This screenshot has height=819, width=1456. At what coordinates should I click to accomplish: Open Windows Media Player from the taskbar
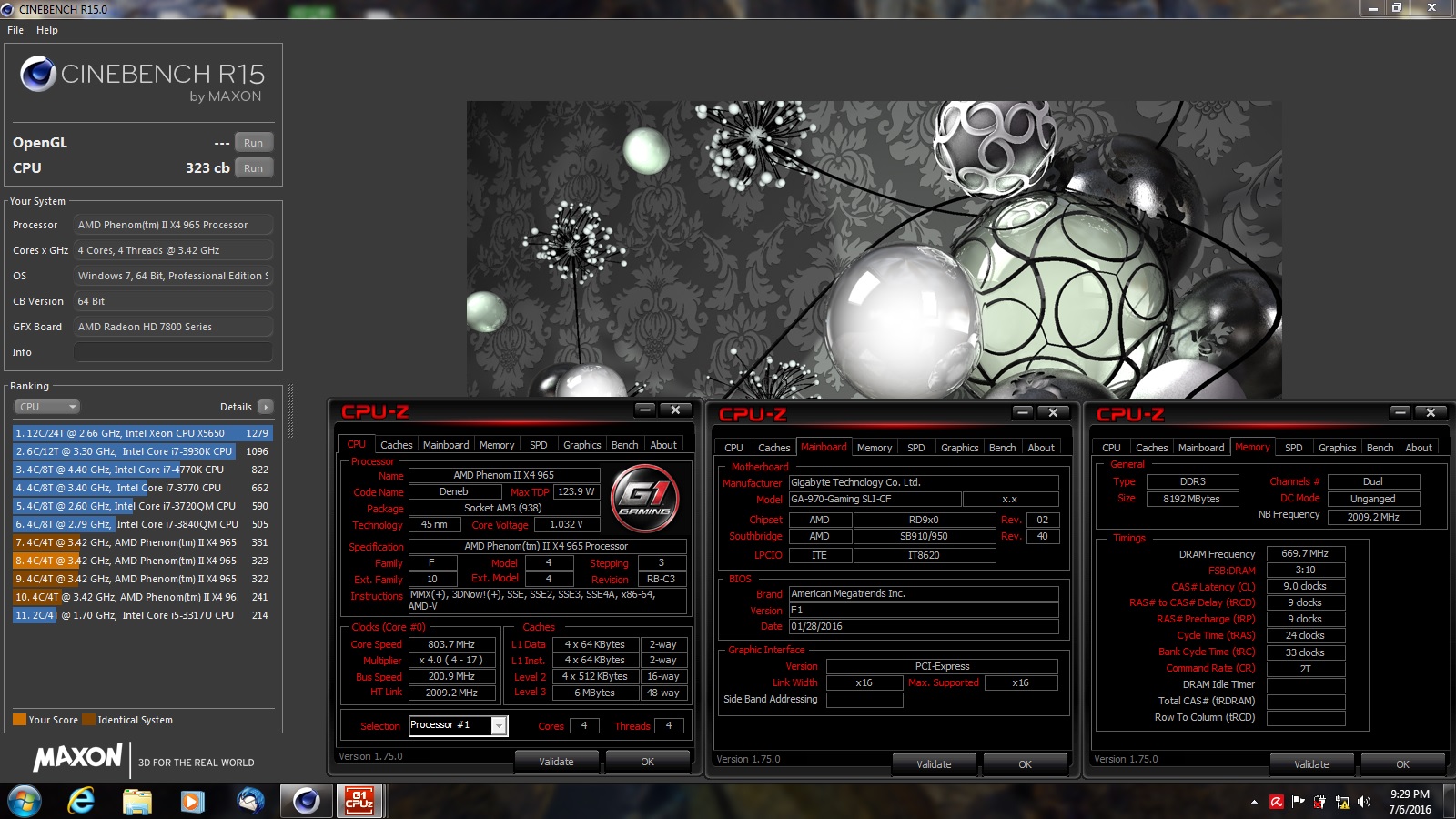[192, 801]
